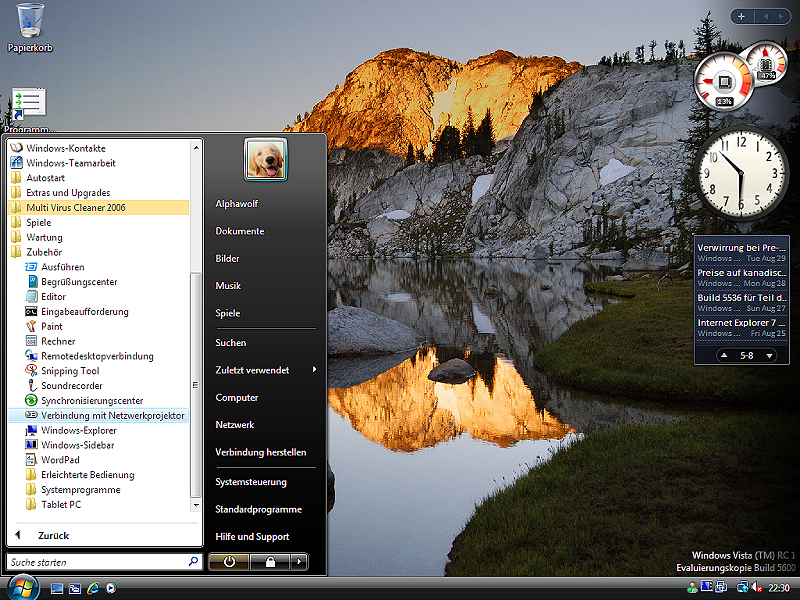Viewport: 800px width, 600px height.
Task: Click the user account dog picture
Action: [265, 158]
